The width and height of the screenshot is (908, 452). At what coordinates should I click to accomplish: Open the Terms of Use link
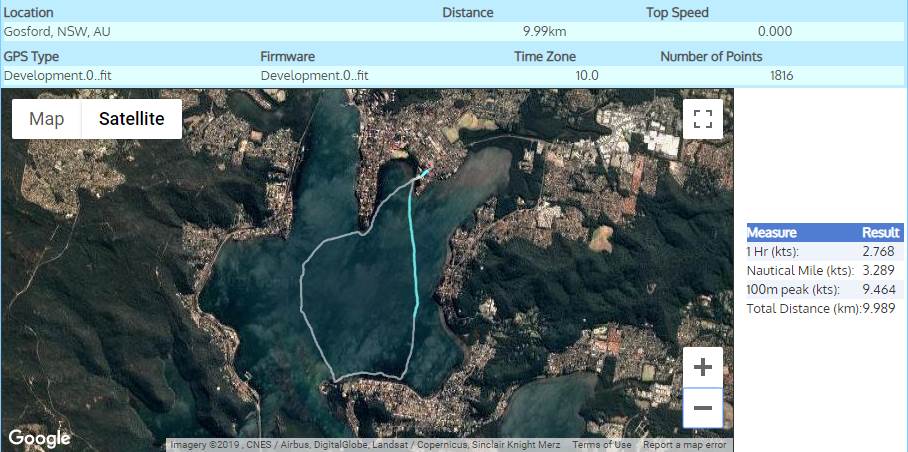601,445
